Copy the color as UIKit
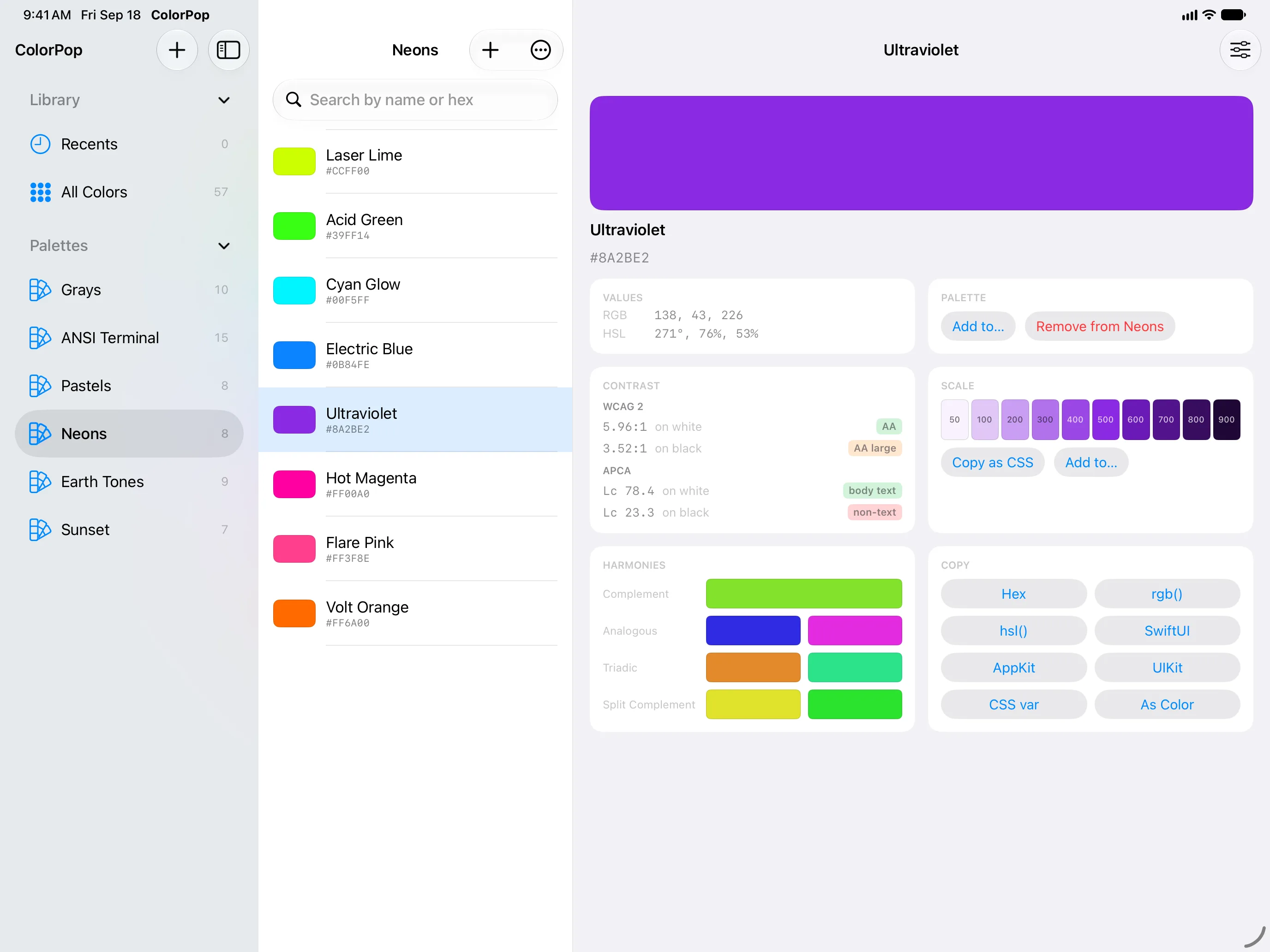The width and height of the screenshot is (1270, 952). 1167,668
